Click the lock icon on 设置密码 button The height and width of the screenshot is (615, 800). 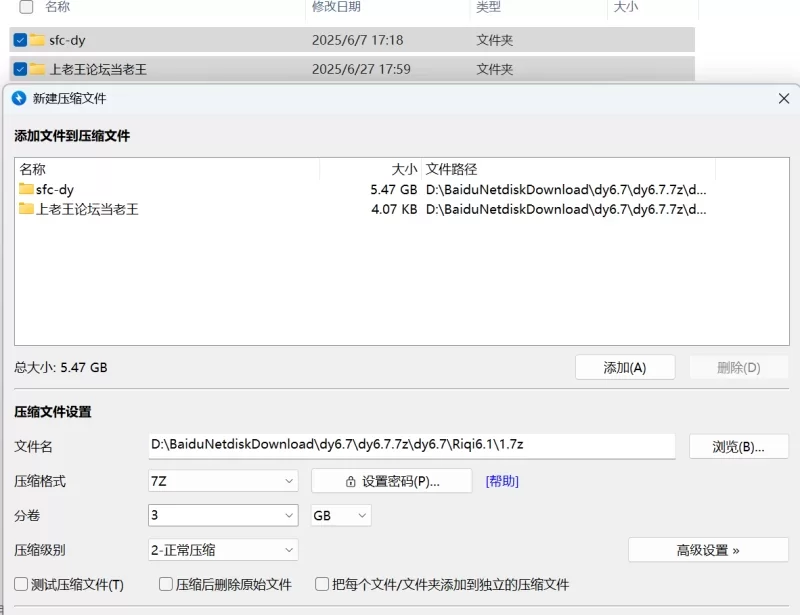pos(351,481)
